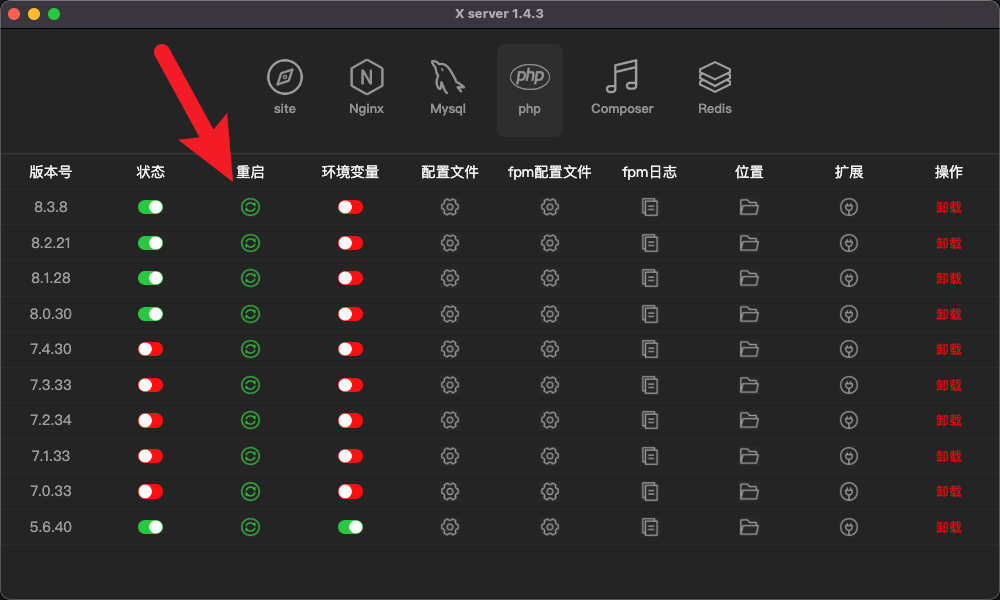Viewport: 1000px width, 600px height.
Task: View fpm log for PHP 7.1.33
Action: tap(650, 456)
